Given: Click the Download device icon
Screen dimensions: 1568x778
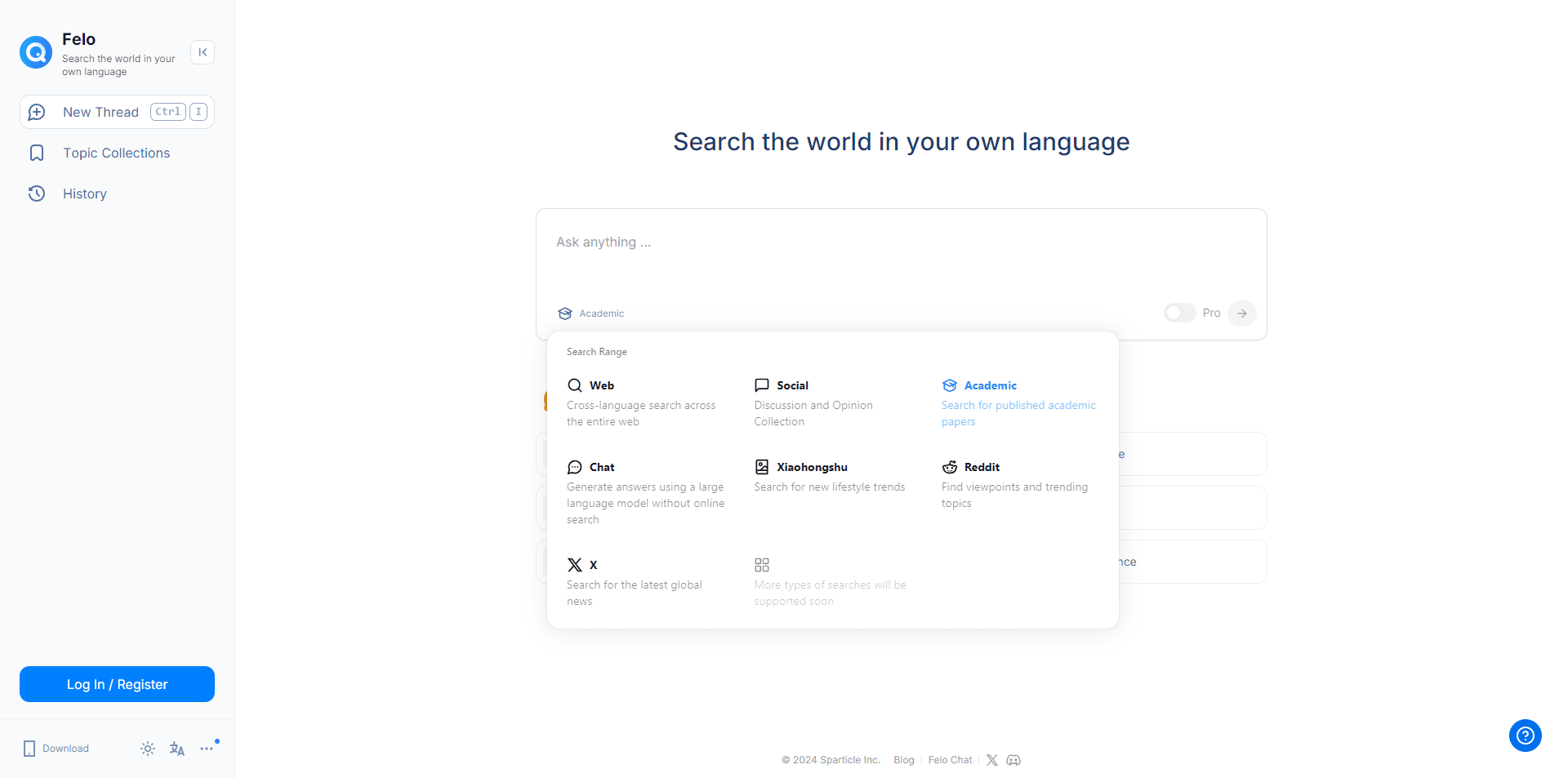Looking at the screenshot, I should 29,749.
